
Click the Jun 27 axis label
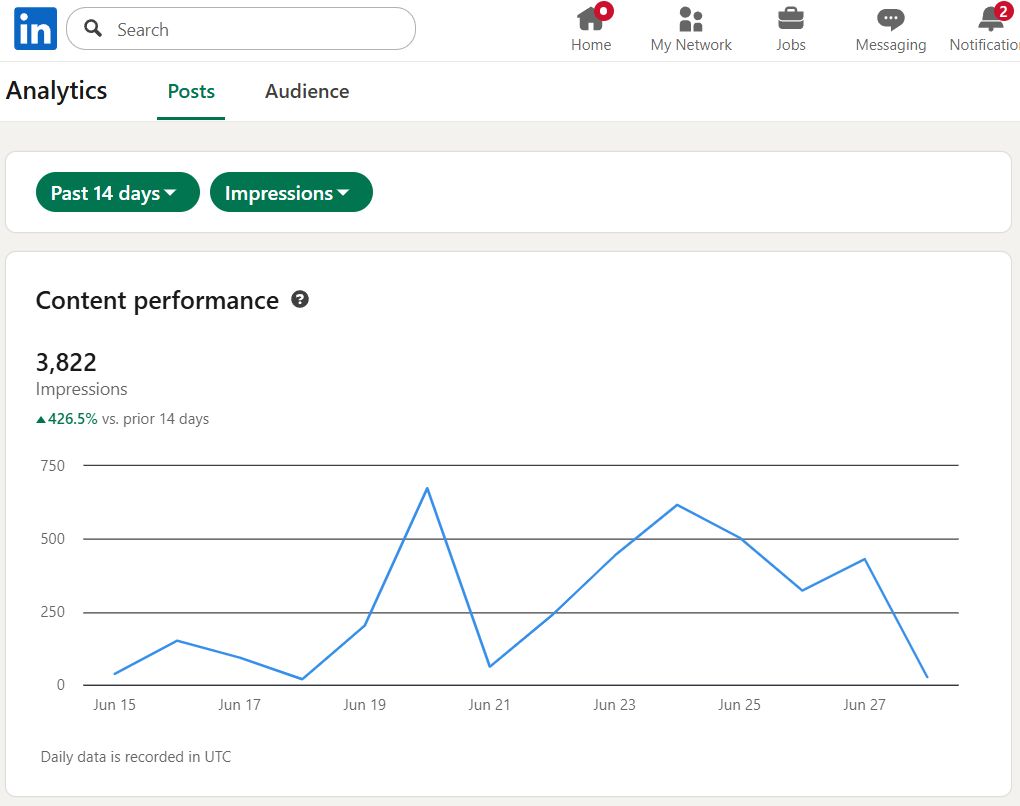click(864, 705)
